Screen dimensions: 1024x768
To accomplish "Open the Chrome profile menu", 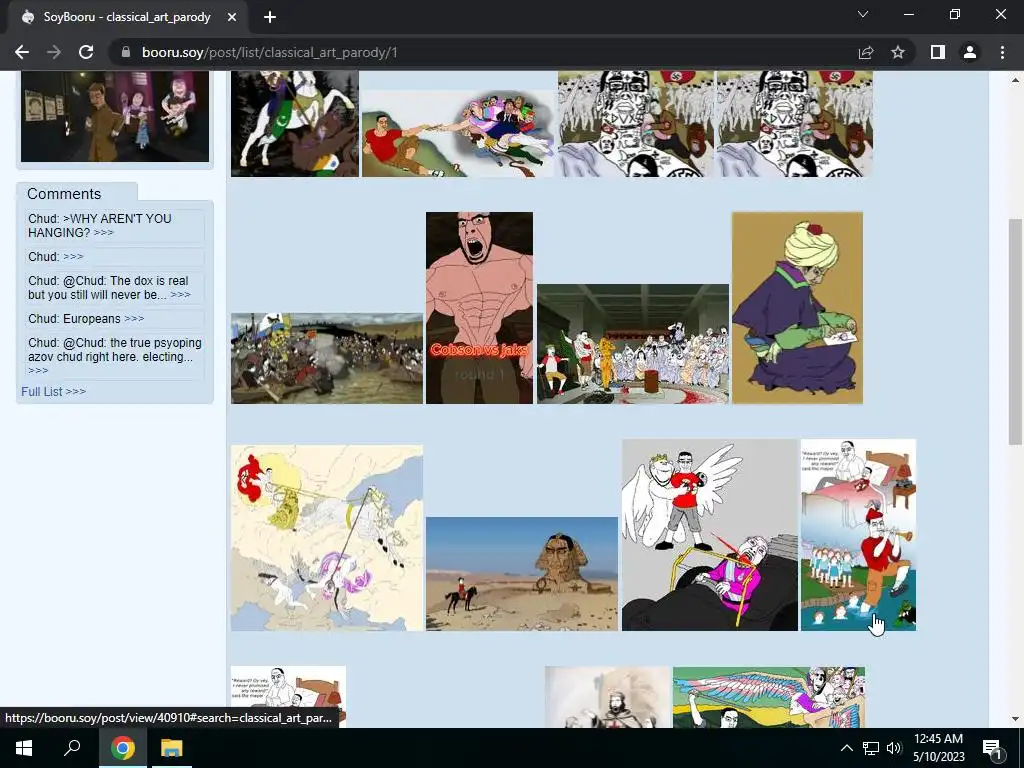I will 970,52.
